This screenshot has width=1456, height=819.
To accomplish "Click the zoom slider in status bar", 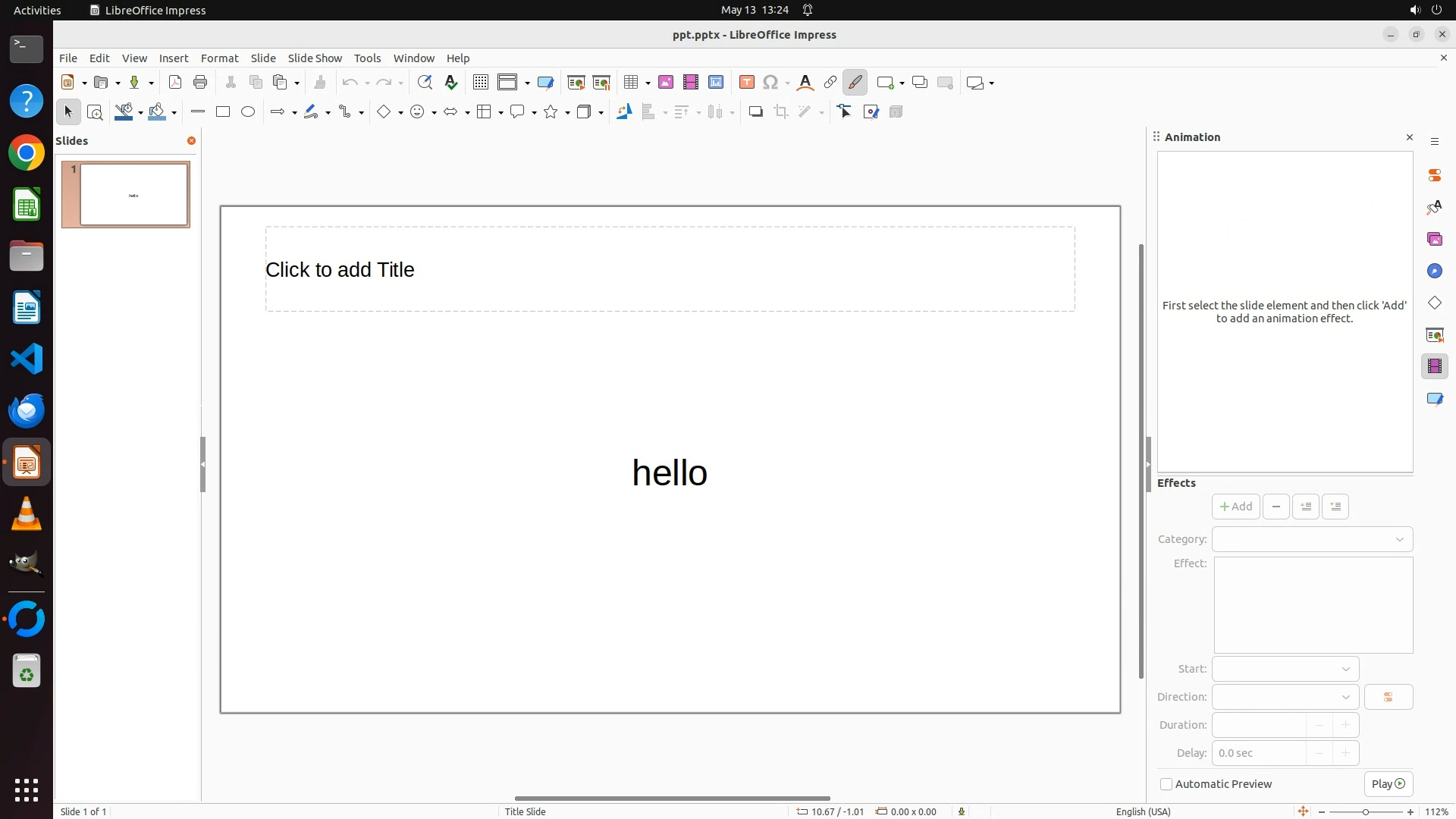I will (x=1365, y=811).
